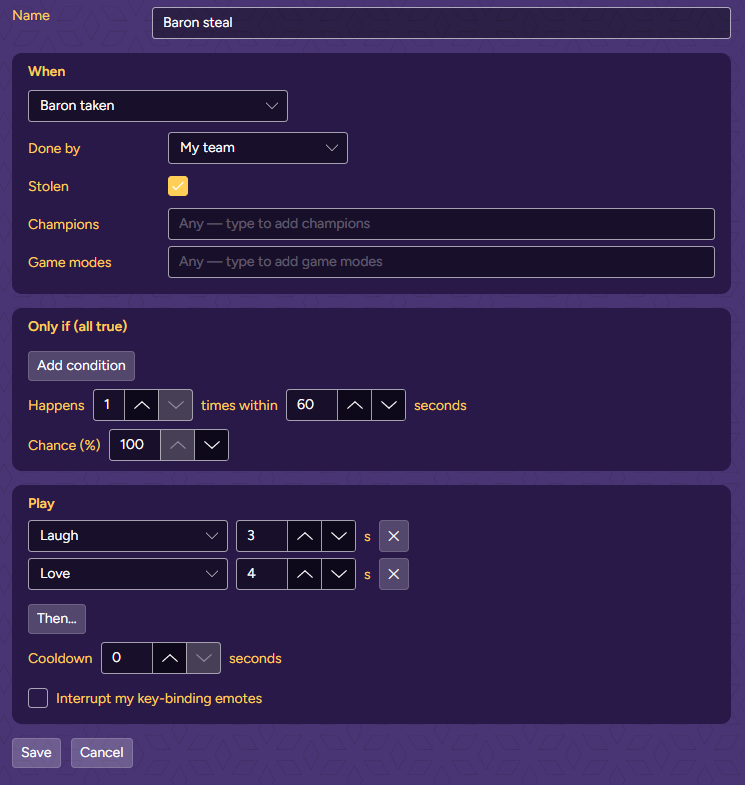Viewport: 745px width, 785px height.
Task: Open the Laugh emote dropdown
Action: coord(128,536)
